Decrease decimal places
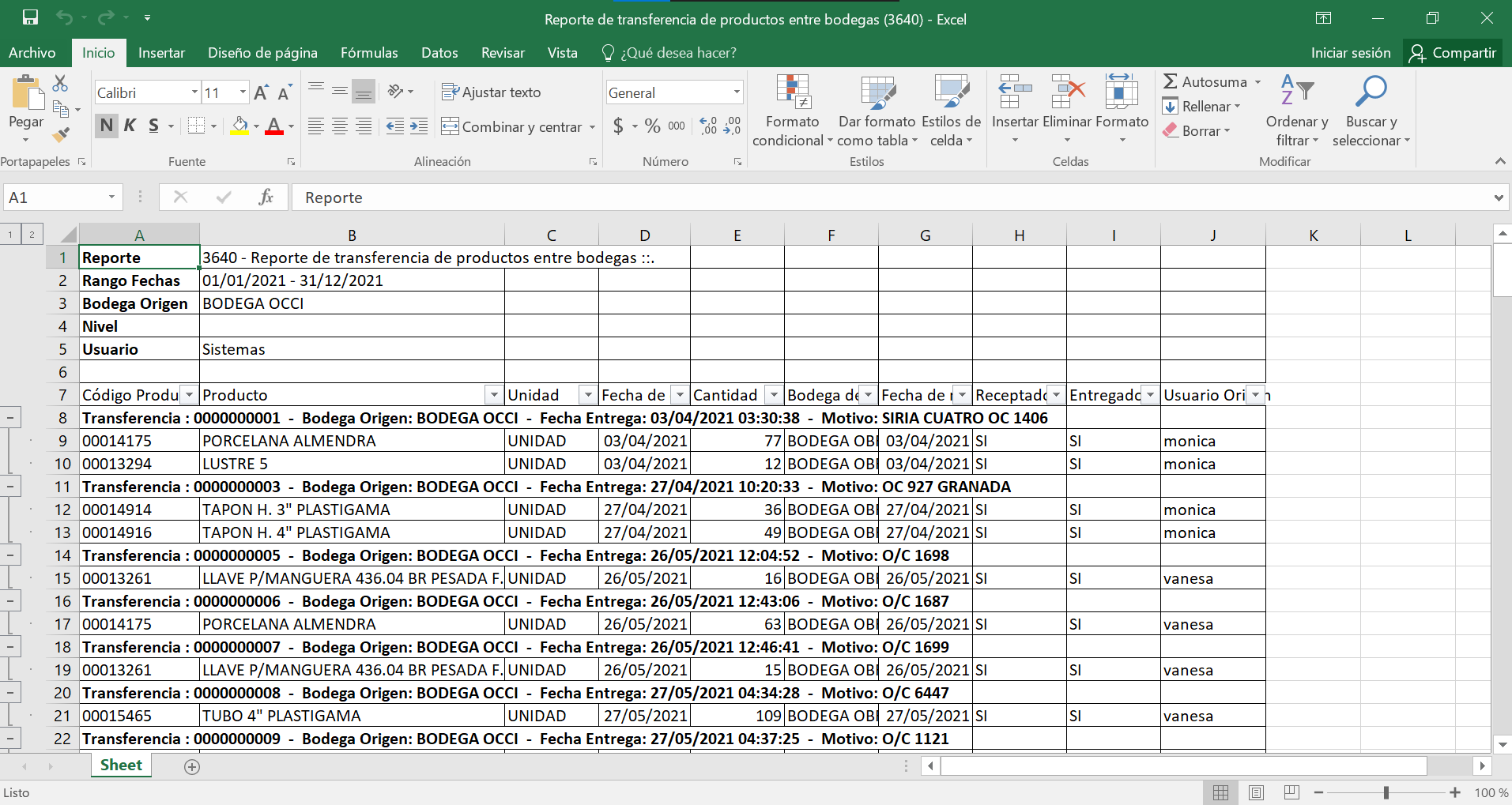Screen dimensions: 1512x805 pos(733,126)
